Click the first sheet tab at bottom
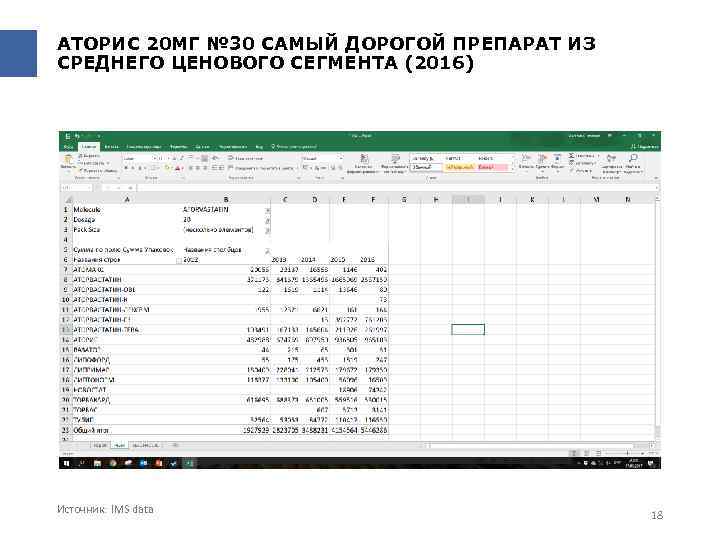Image resolution: width=720 pixels, height=540 pixels. pyautogui.click(x=100, y=445)
